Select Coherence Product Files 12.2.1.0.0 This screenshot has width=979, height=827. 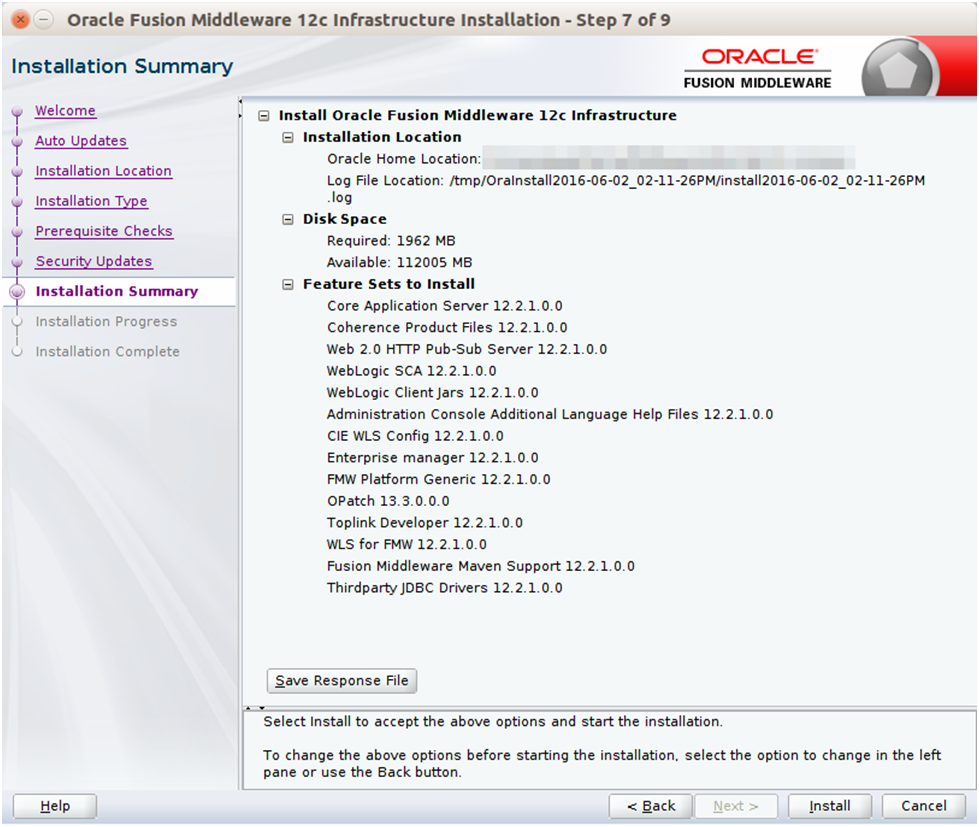tap(447, 327)
